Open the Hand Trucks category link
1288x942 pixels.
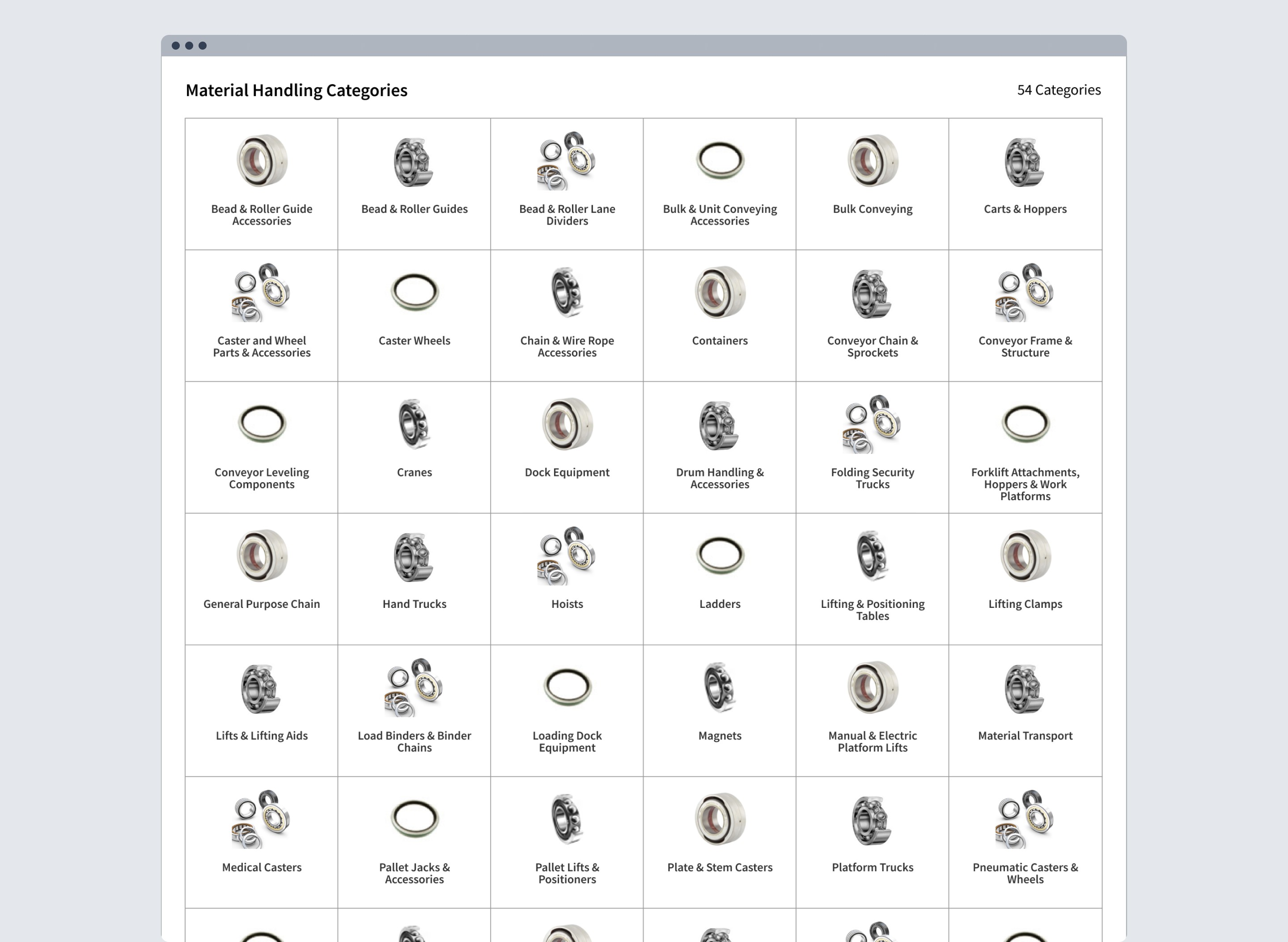click(414, 604)
